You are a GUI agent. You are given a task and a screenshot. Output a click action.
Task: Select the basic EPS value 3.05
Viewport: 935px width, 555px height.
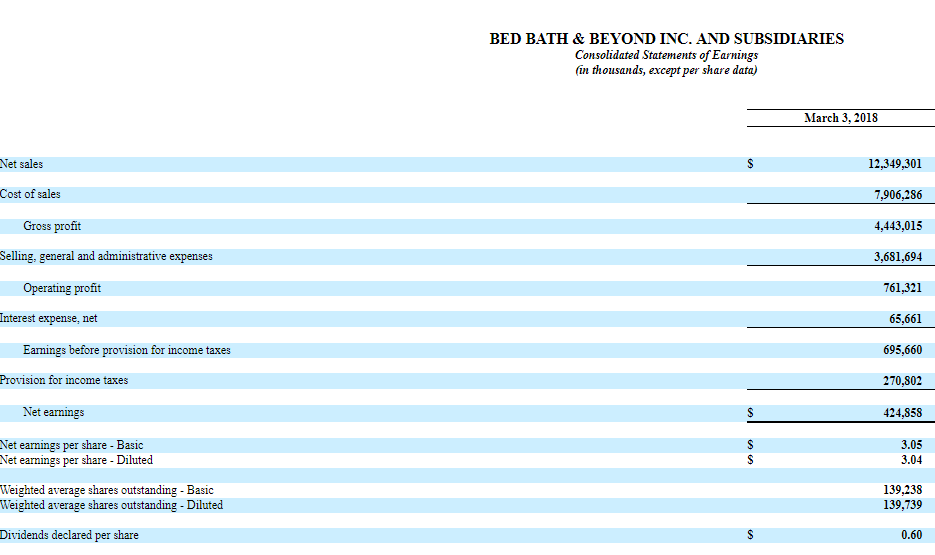pos(911,445)
